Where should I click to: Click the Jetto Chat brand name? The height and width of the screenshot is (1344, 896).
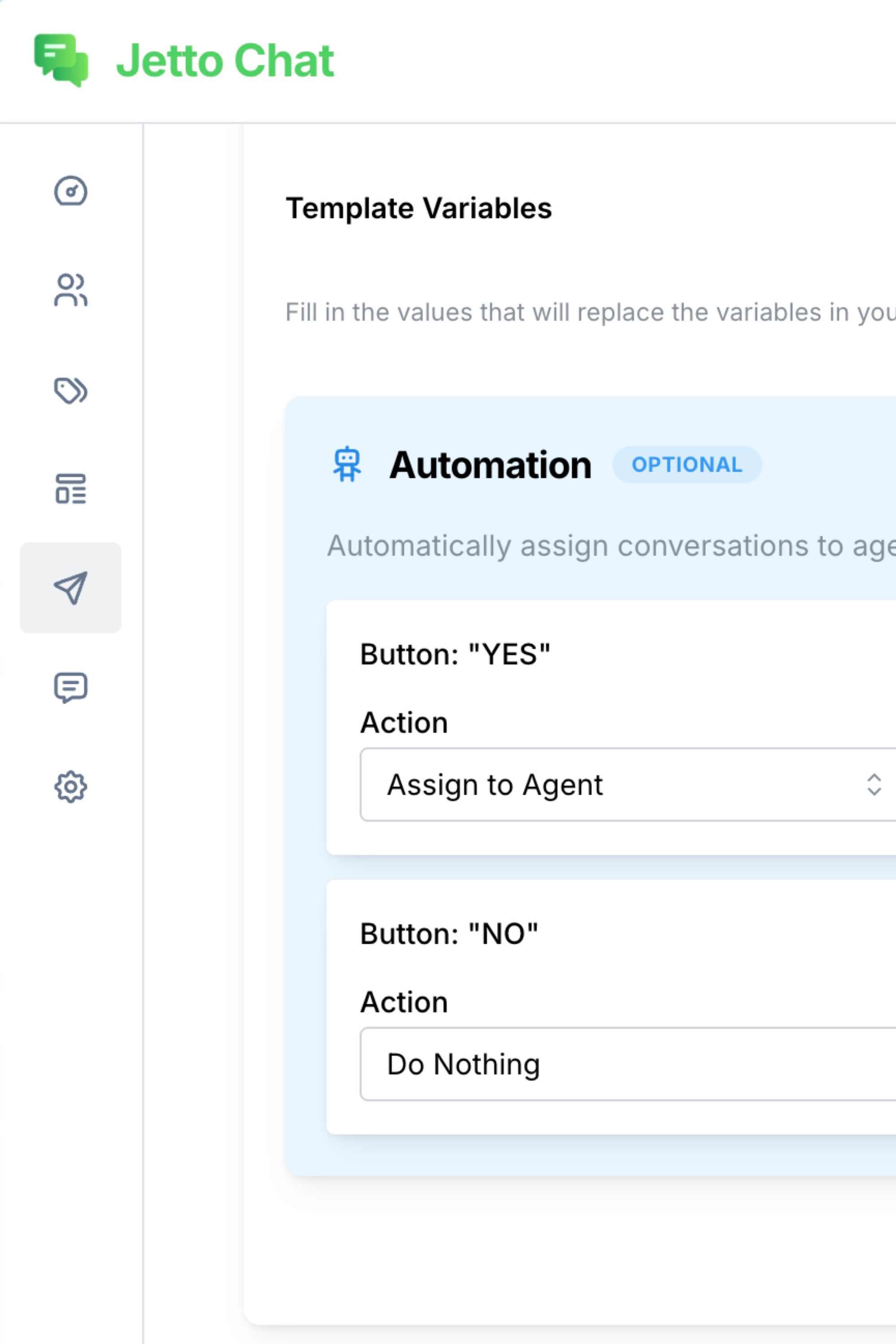coord(225,60)
